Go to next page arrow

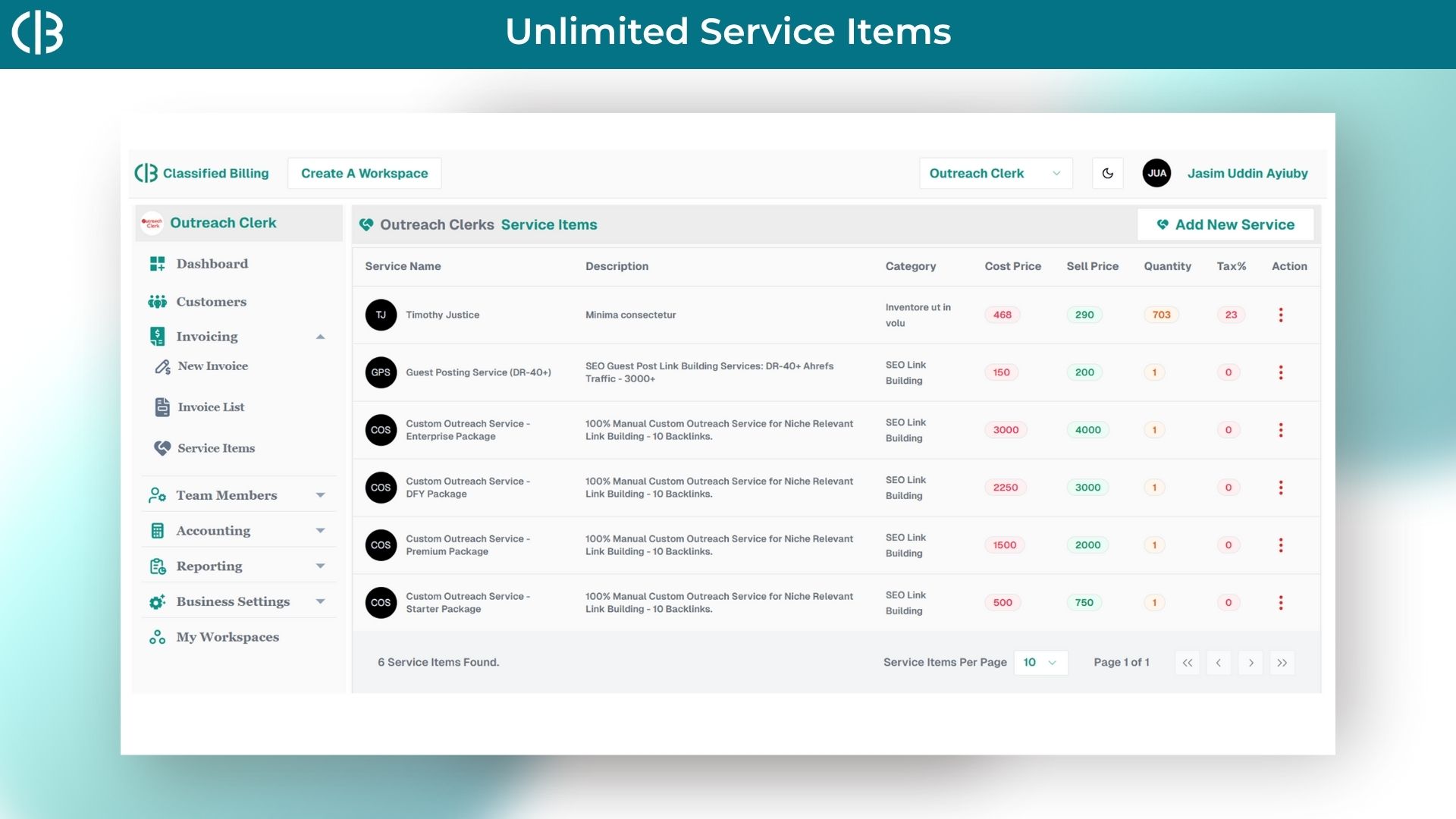1250,663
